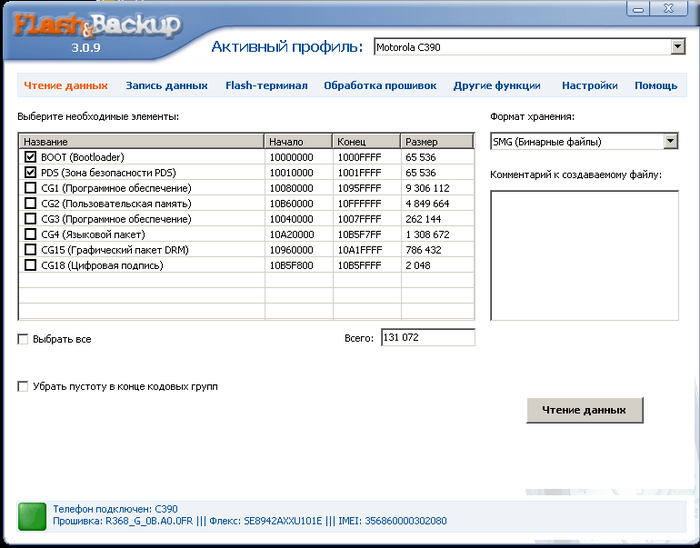Switch to the 'Чтение данных' tab
The image size is (700, 548).
coord(66,85)
